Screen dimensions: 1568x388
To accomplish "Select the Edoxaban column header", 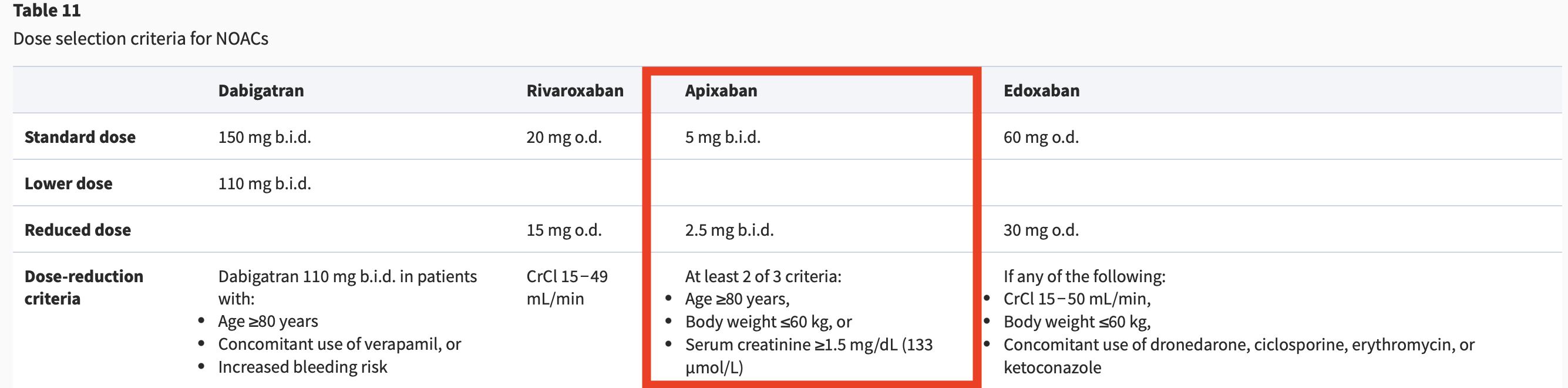I will pos(1041,91).
